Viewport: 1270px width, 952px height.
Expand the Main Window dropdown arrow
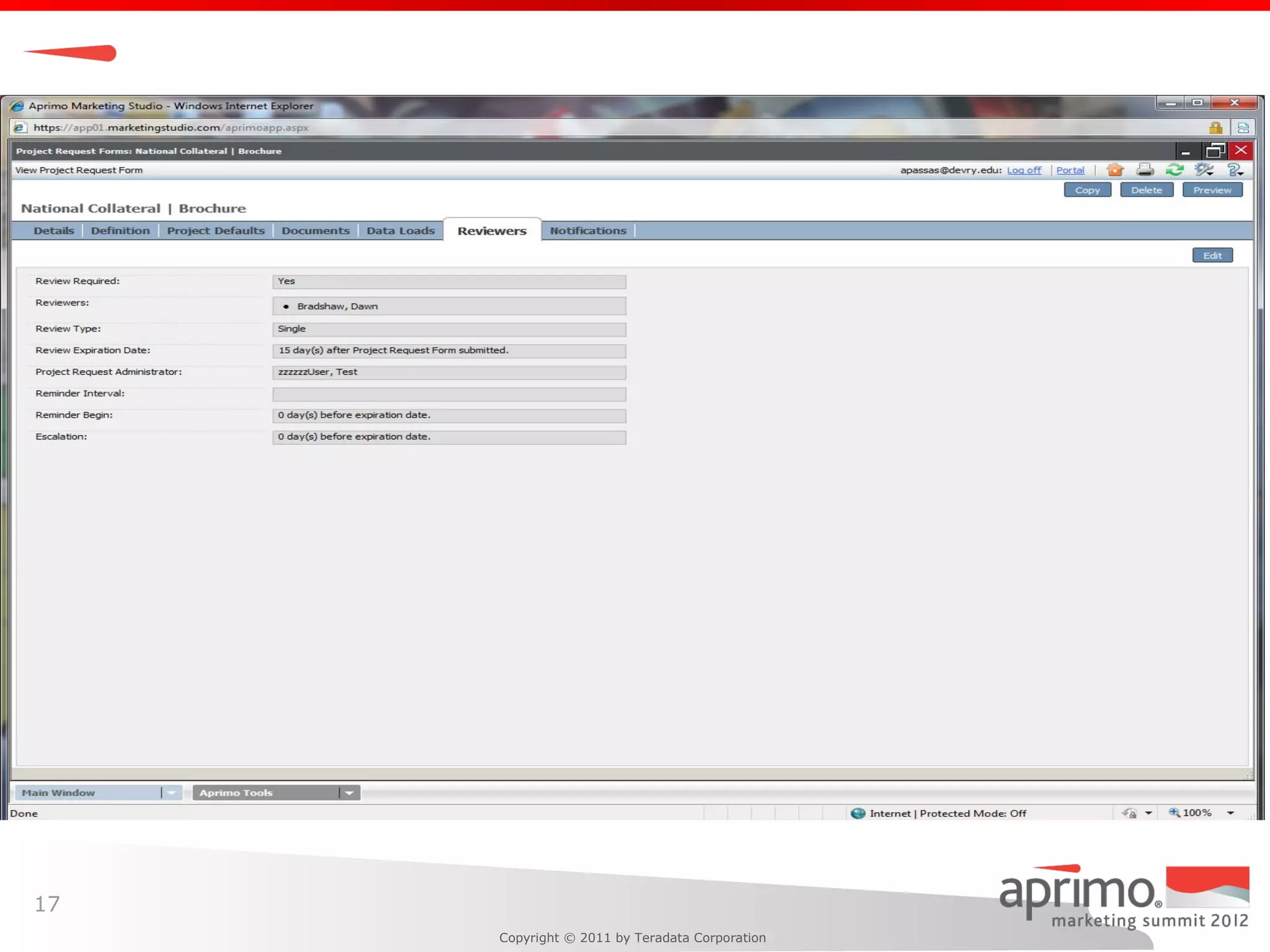(x=171, y=793)
